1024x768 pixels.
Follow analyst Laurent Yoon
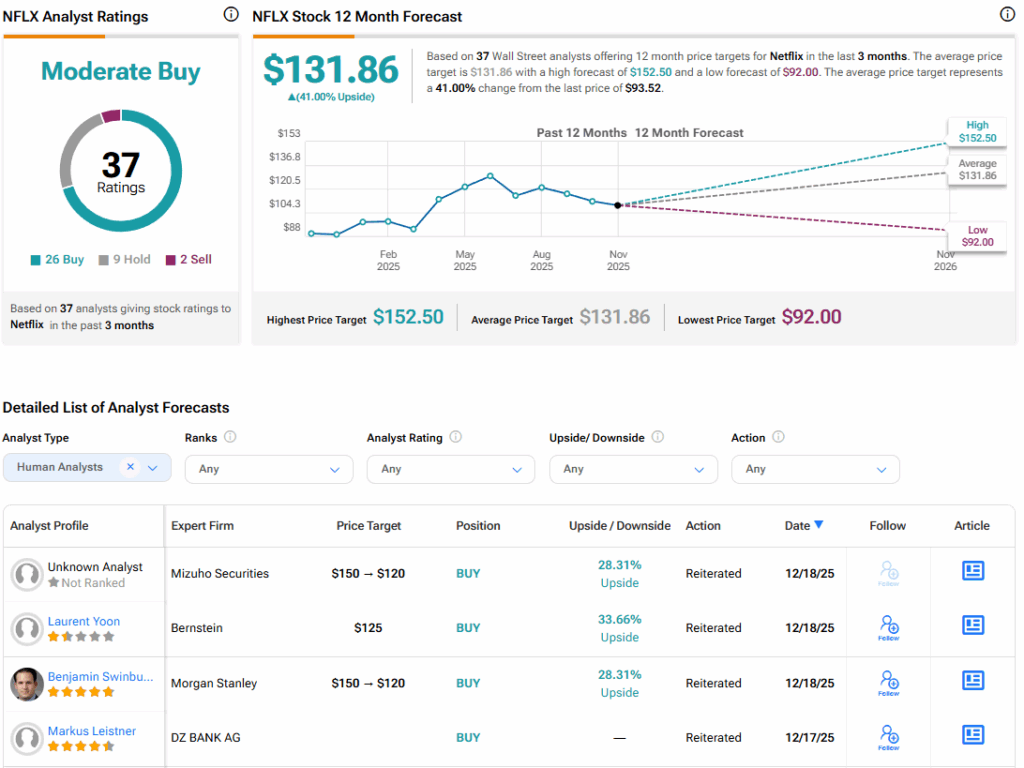click(888, 628)
